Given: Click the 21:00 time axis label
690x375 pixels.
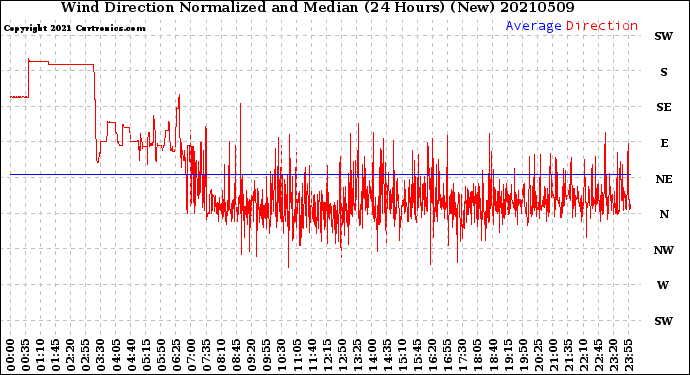Looking at the screenshot, I should (553, 355).
